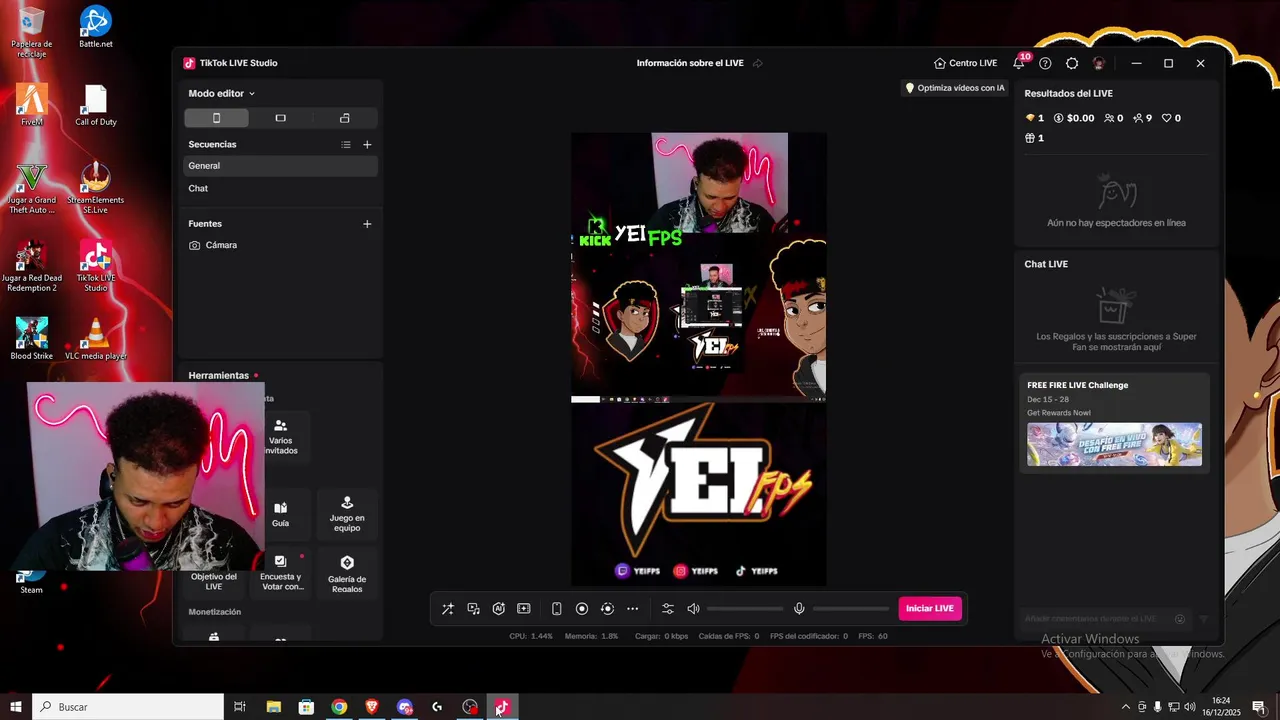This screenshot has width=1280, height=720.
Task: Click the clip capture dashed-circle icon
Action: click(x=607, y=609)
